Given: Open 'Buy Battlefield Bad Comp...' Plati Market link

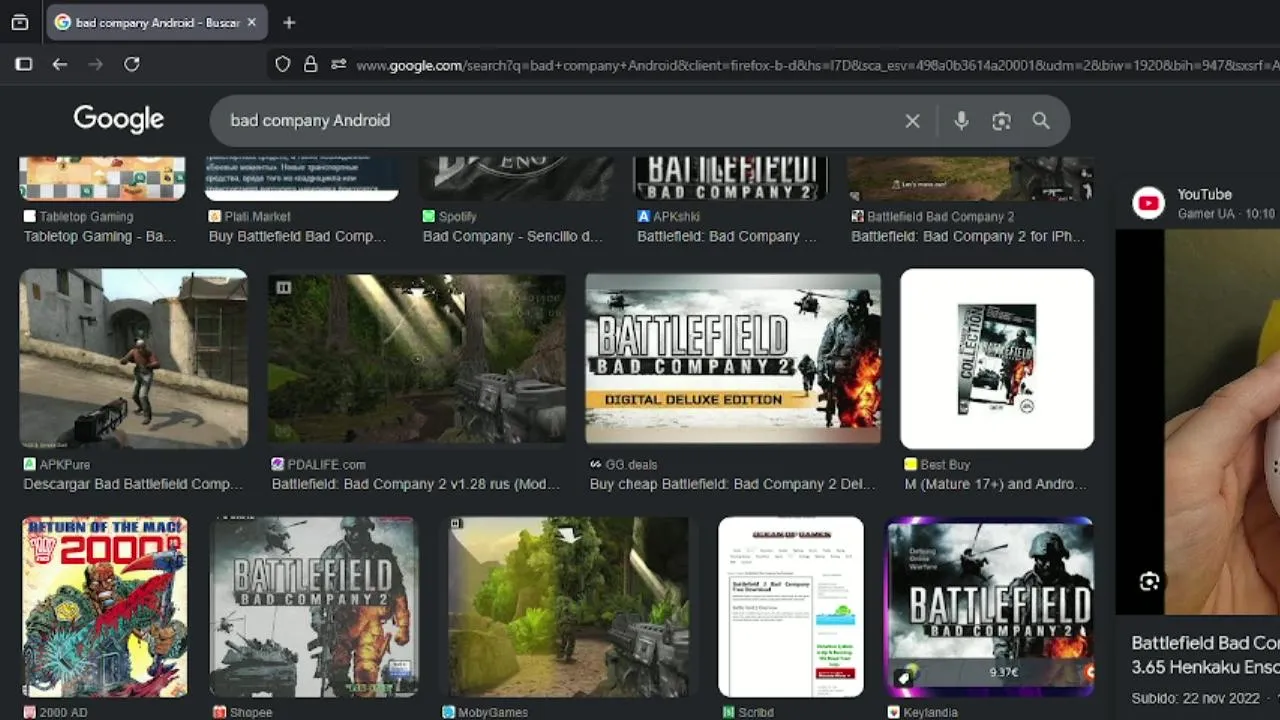Looking at the screenshot, I should (x=297, y=236).
